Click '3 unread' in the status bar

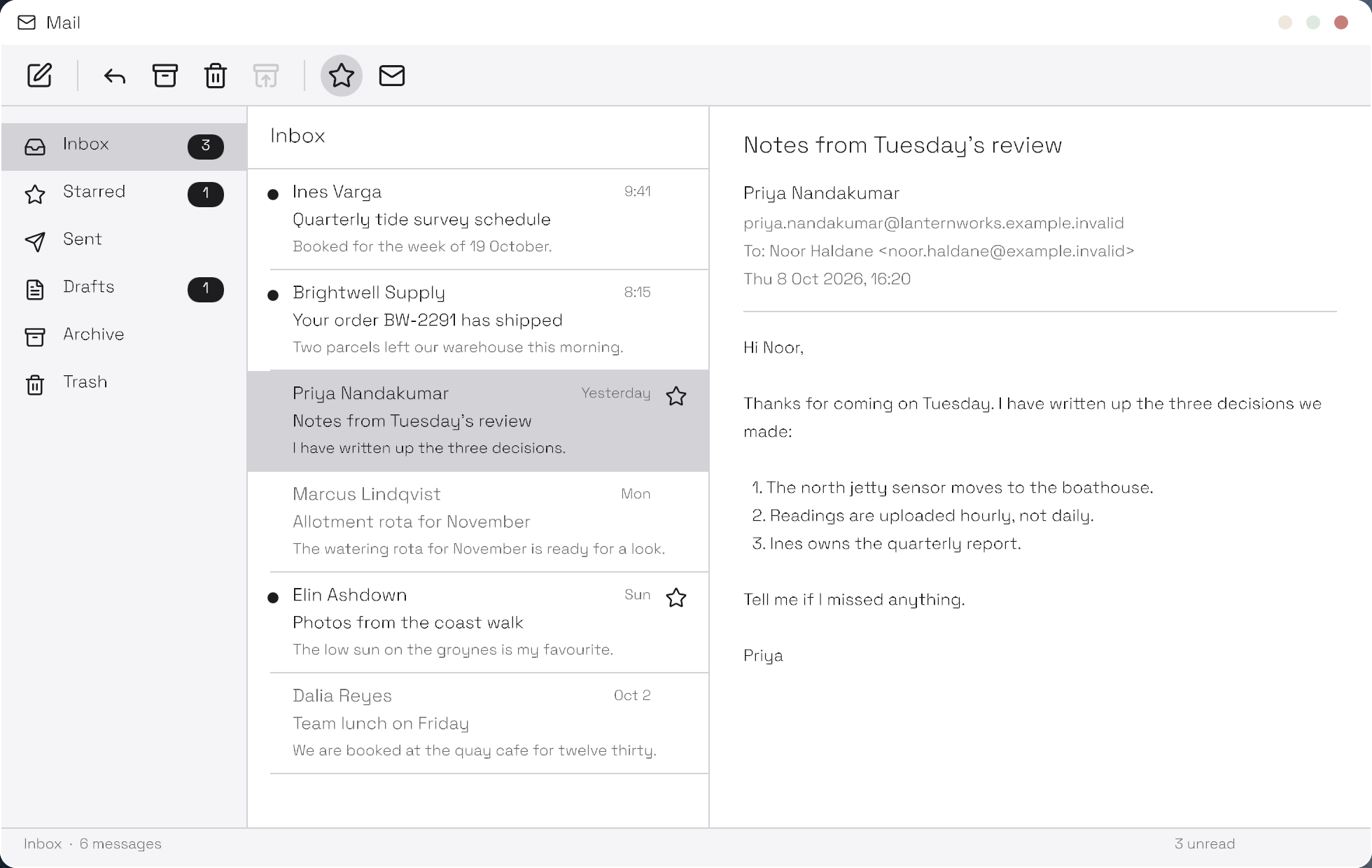coord(1205,844)
